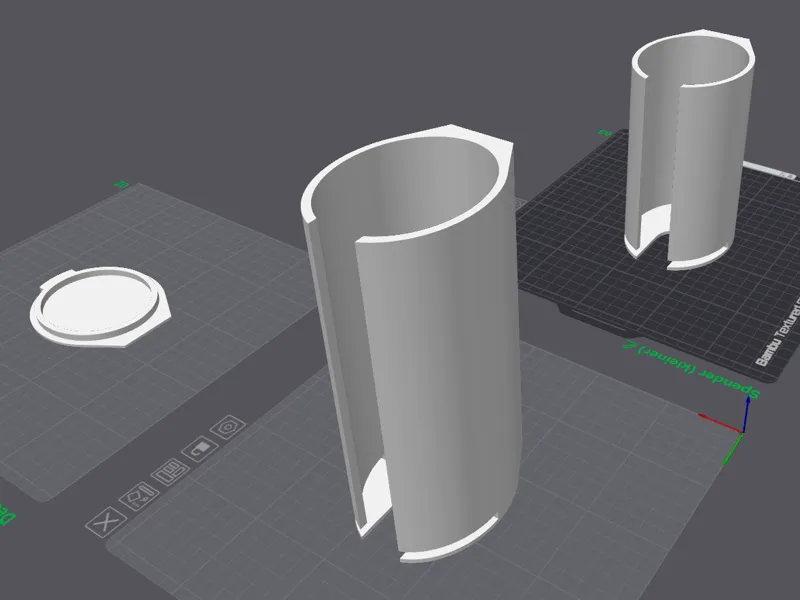The width and height of the screenshot is (800, 600).
Task: Click the edit icon beside the plate name
Action: (628, 344)
